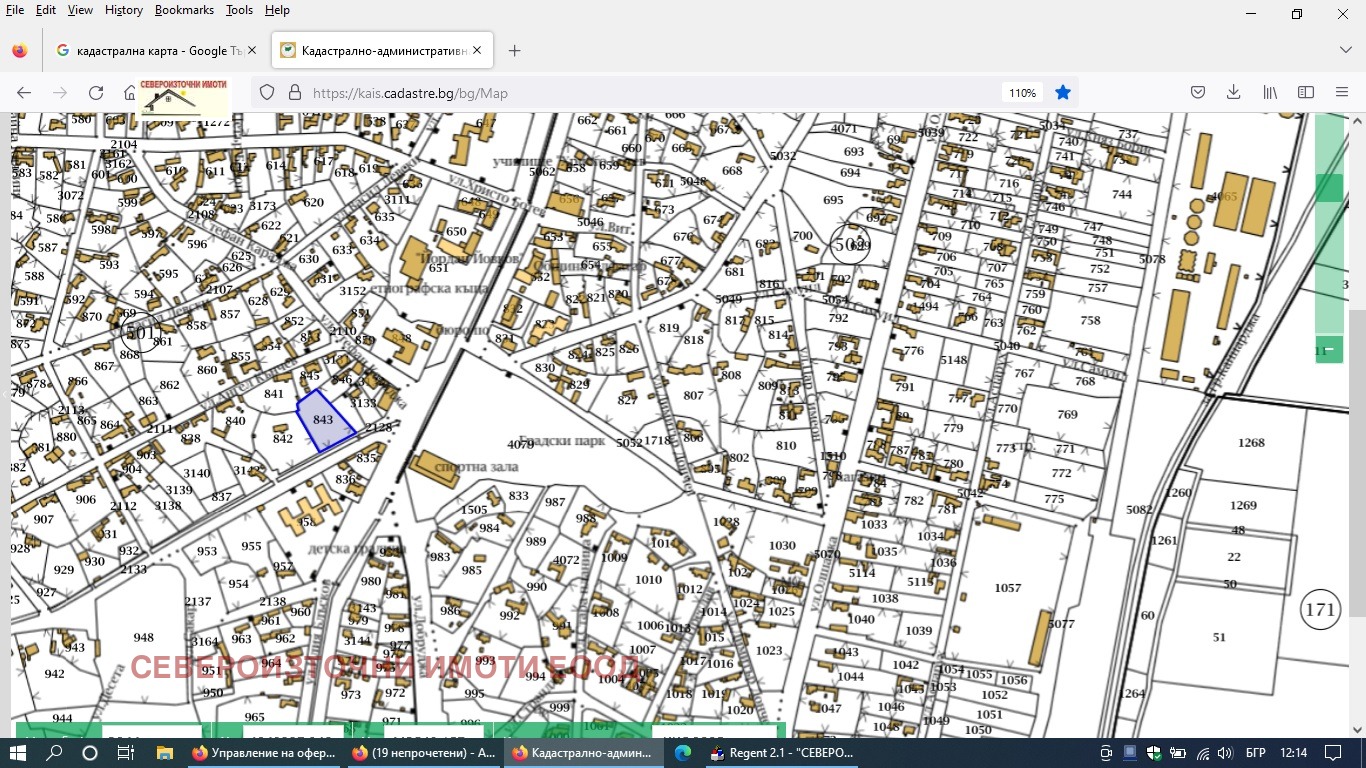Open the History menu
This screenshot has width=1366, height=768.
pos(123,10)
